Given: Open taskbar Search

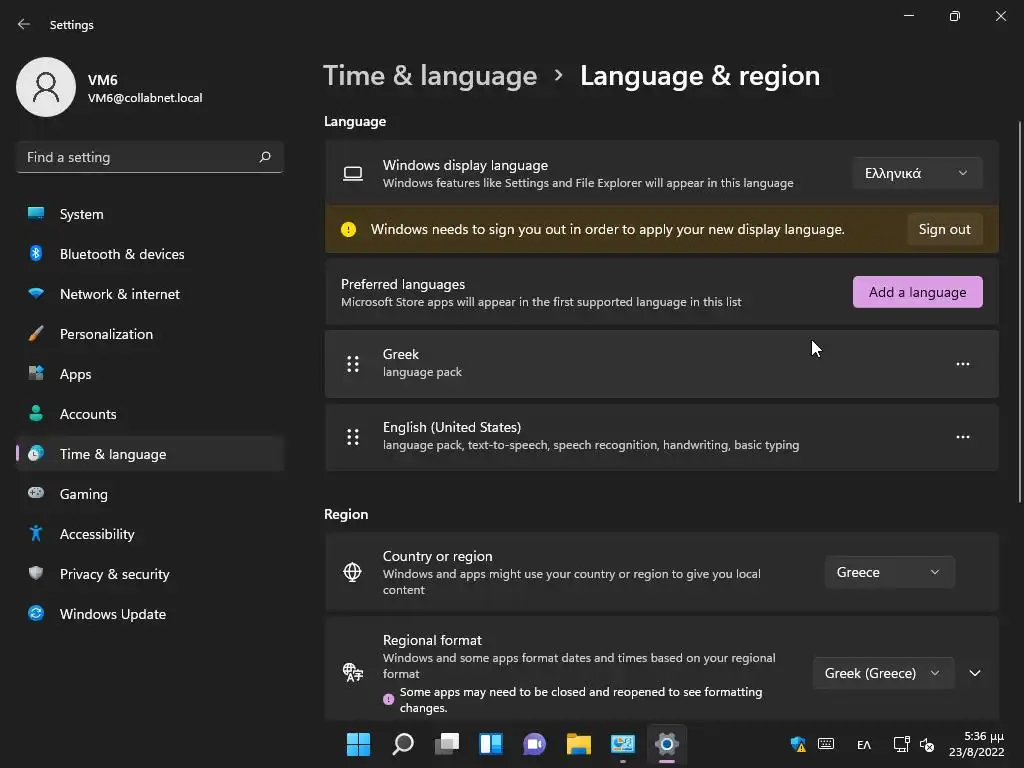Looking at the screenshot, I should click(402, 744).
